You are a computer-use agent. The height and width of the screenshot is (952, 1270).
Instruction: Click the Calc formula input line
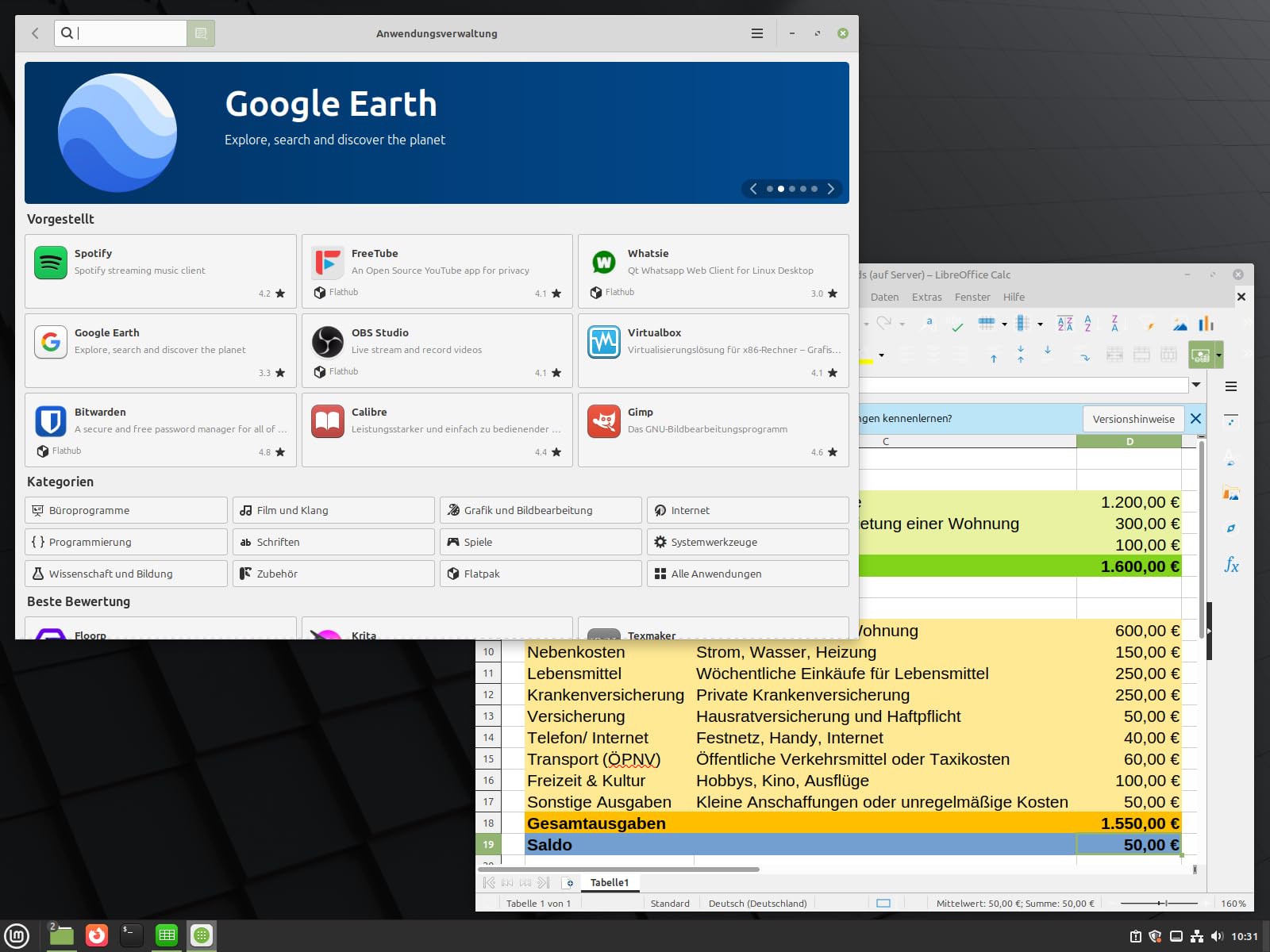[x=1024, y=385]
